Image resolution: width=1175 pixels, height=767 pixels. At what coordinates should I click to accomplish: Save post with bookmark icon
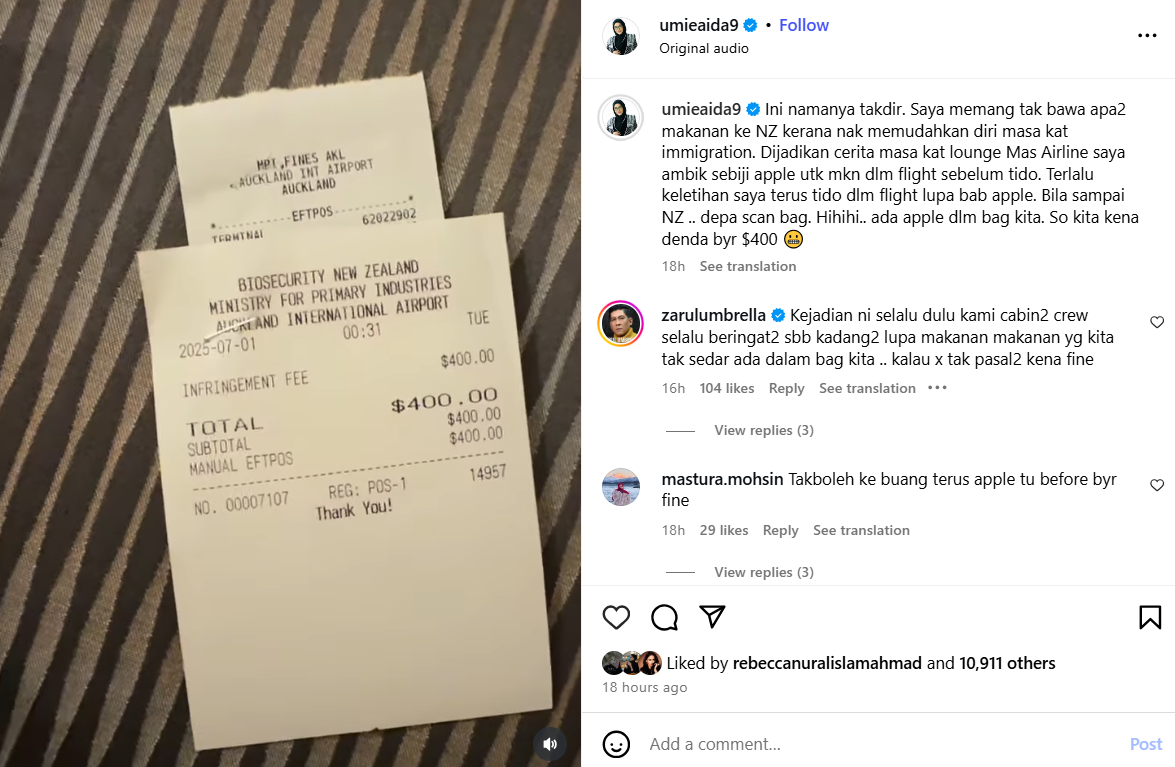1150,617
